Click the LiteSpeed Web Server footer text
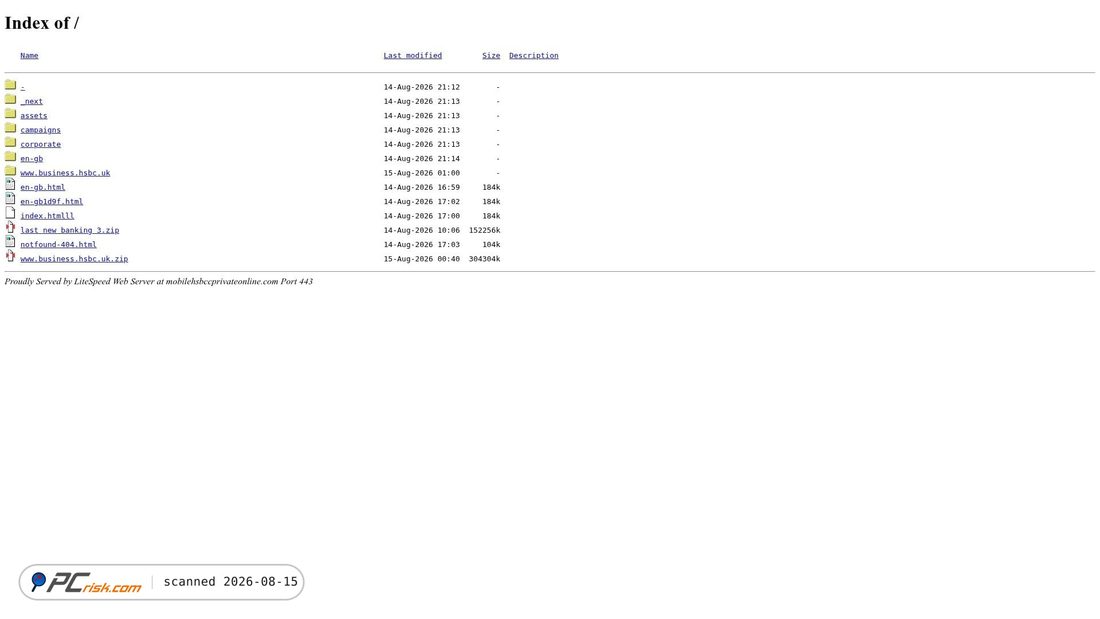Viewport: 1100px width, 619px height. click(159, 281)
